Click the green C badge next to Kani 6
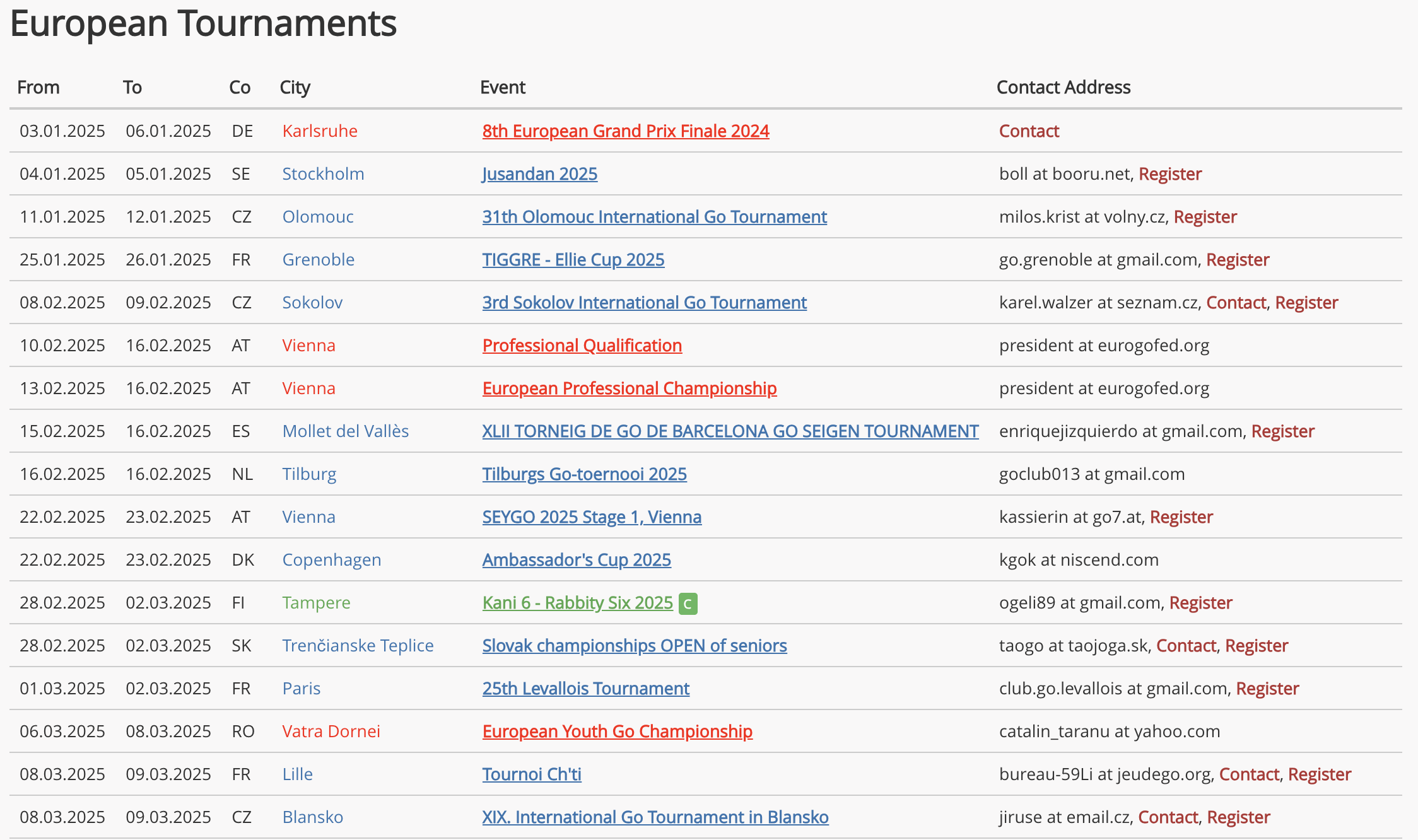The image size is (1418, 840). 688,604
